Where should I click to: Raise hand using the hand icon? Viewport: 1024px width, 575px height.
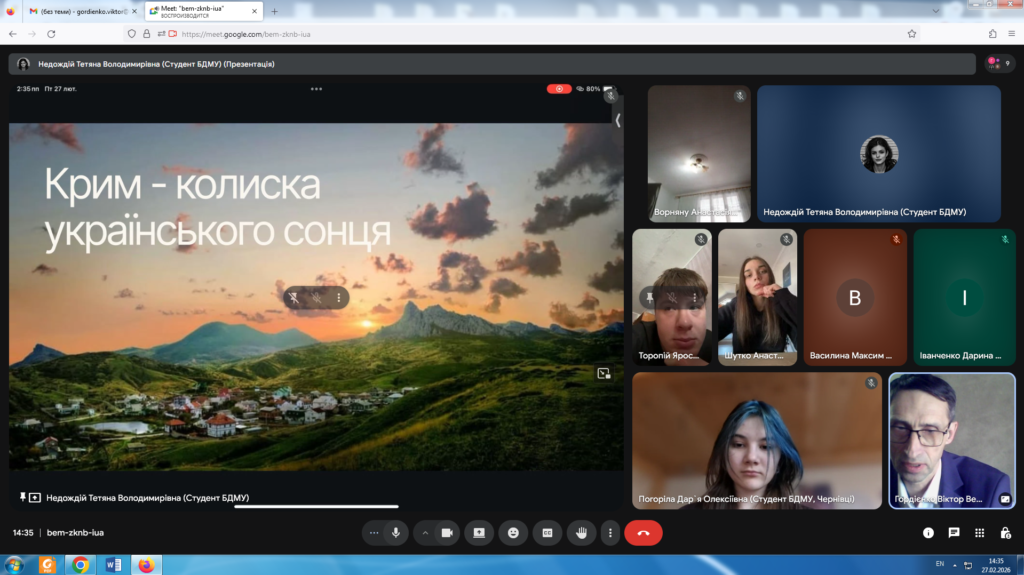pos(581,533)
